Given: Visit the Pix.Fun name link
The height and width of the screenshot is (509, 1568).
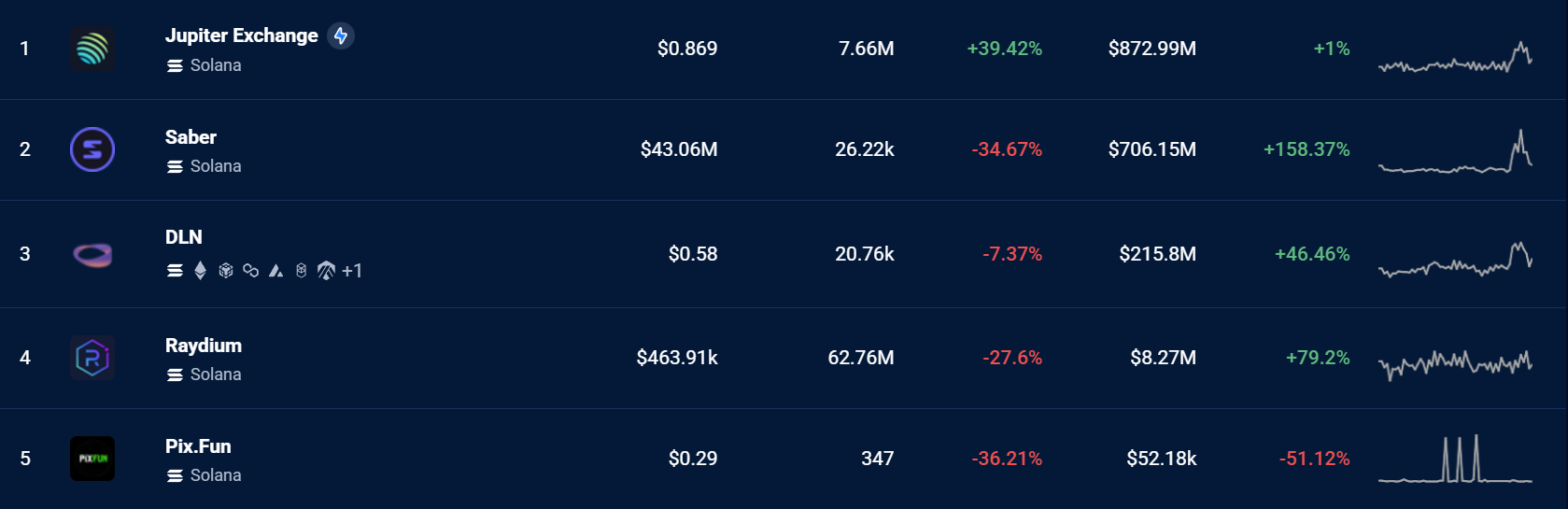Looking at the screenshot, I should coord(198,446).
